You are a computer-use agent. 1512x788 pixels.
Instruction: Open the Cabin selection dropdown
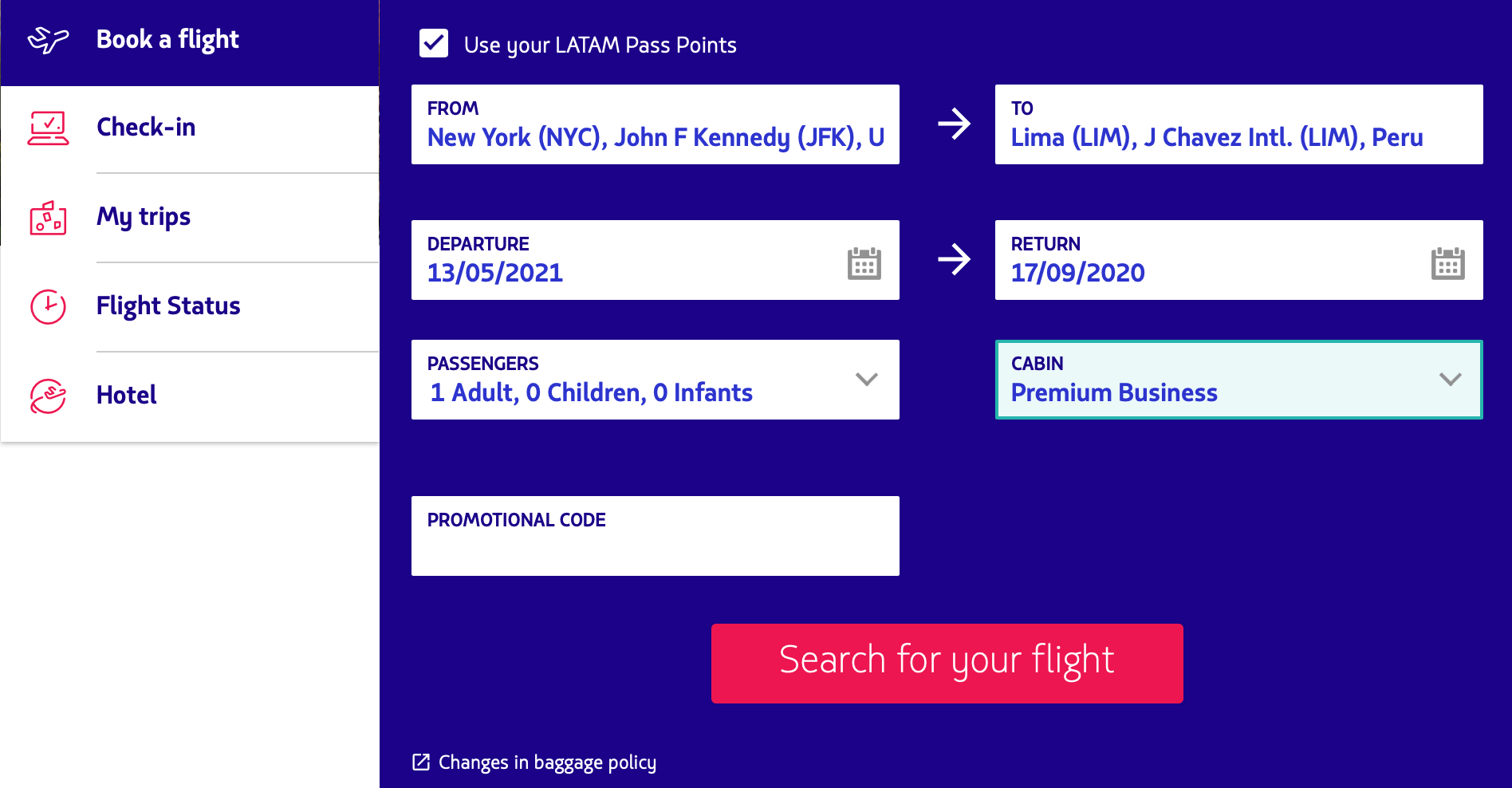tap(1450, 380)
